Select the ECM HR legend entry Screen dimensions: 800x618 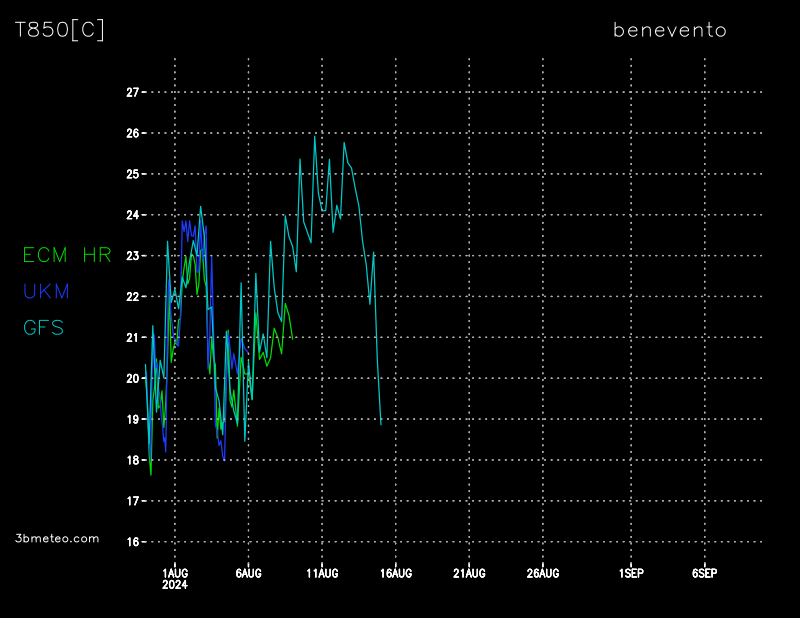pos(67,255)
